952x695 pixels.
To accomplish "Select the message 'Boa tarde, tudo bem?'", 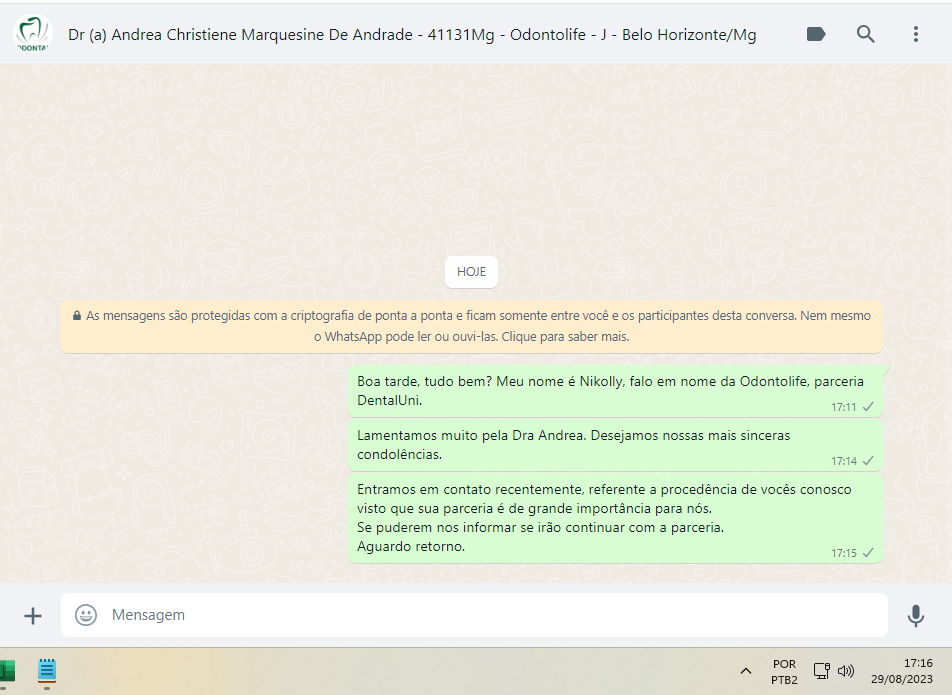I will click(615, 392).
